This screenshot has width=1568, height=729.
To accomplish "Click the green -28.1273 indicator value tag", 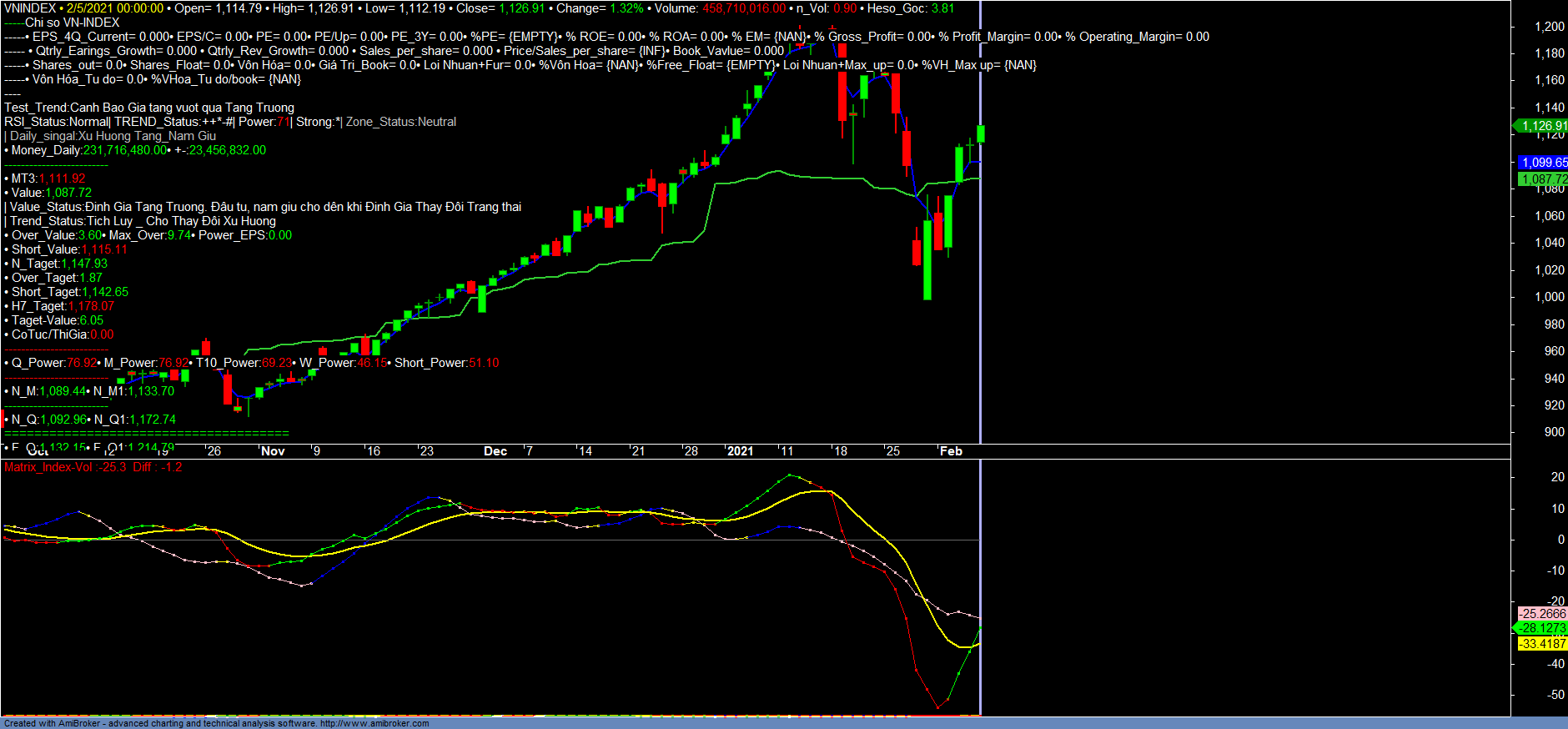I will pos(1541,628).
